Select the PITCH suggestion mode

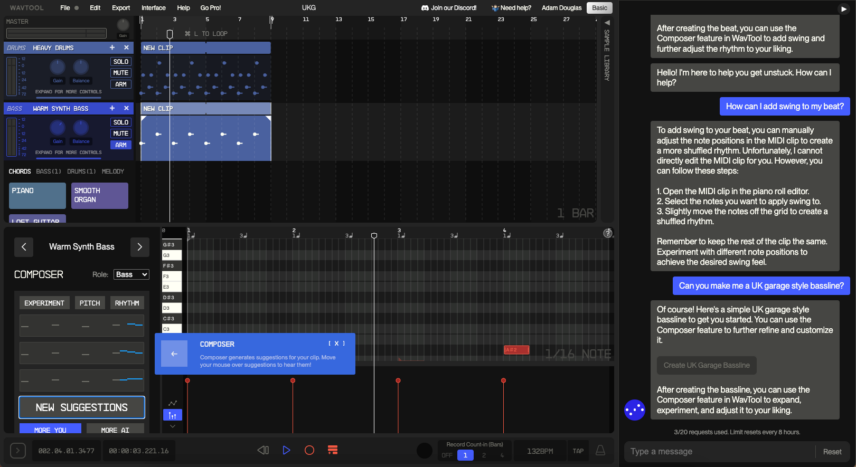90,303
